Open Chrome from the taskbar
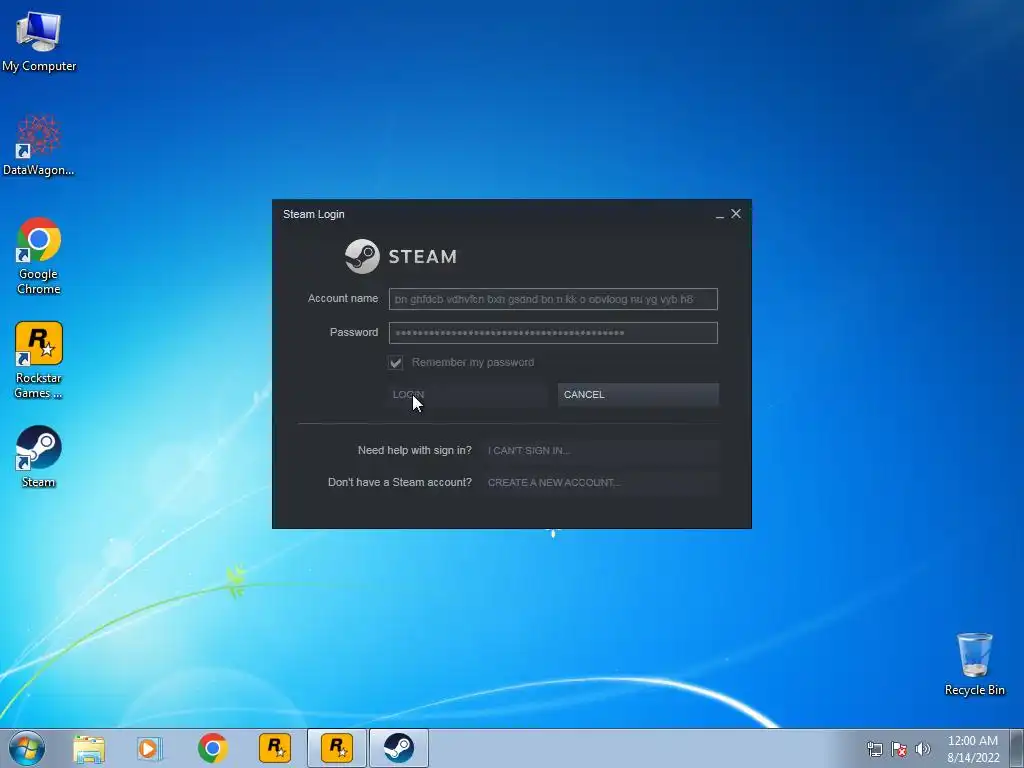1024x768 pixels. (x=212, y=748)
